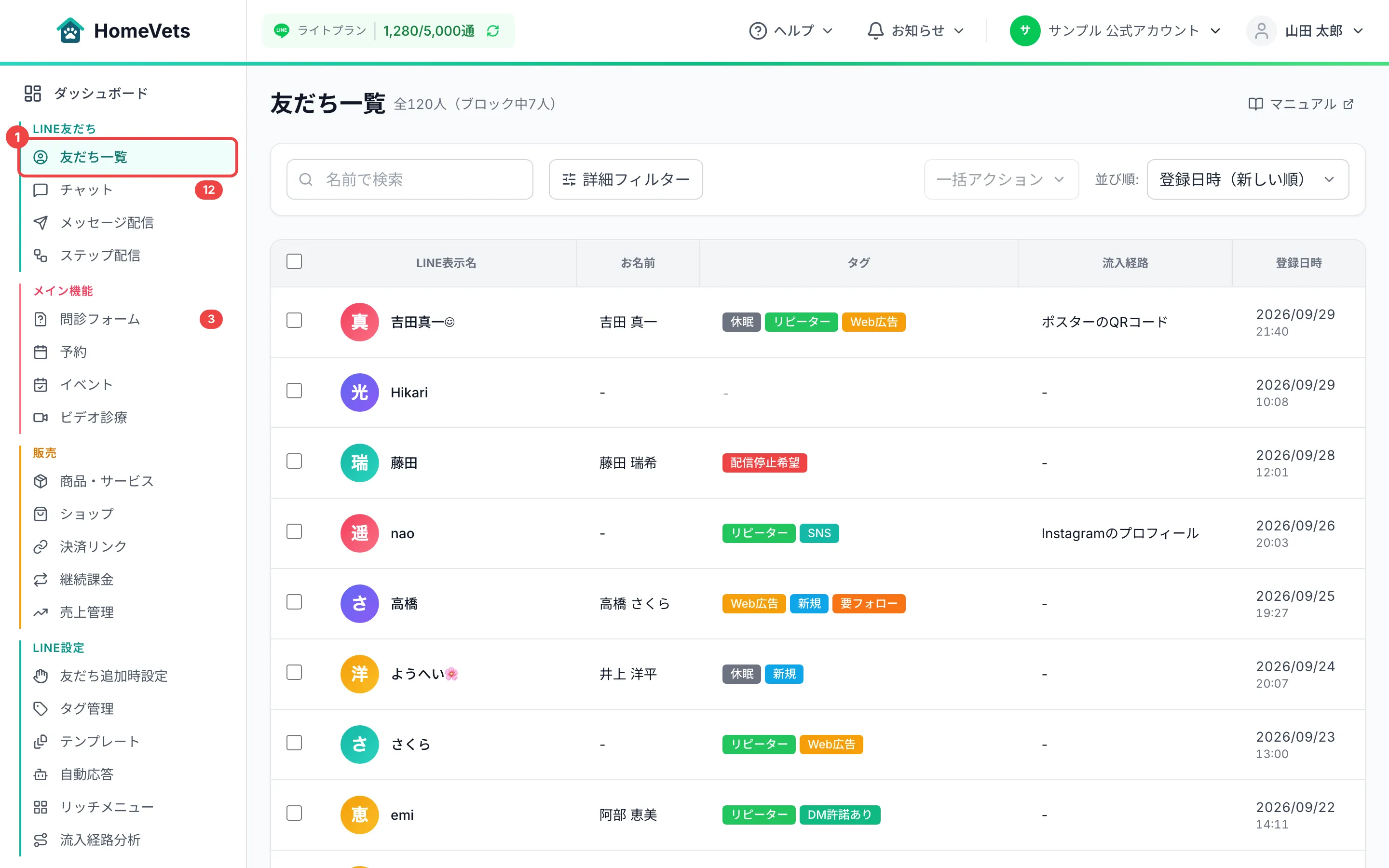
Task: Click the robot icon for 自動応答
Action: pos(40,774)
